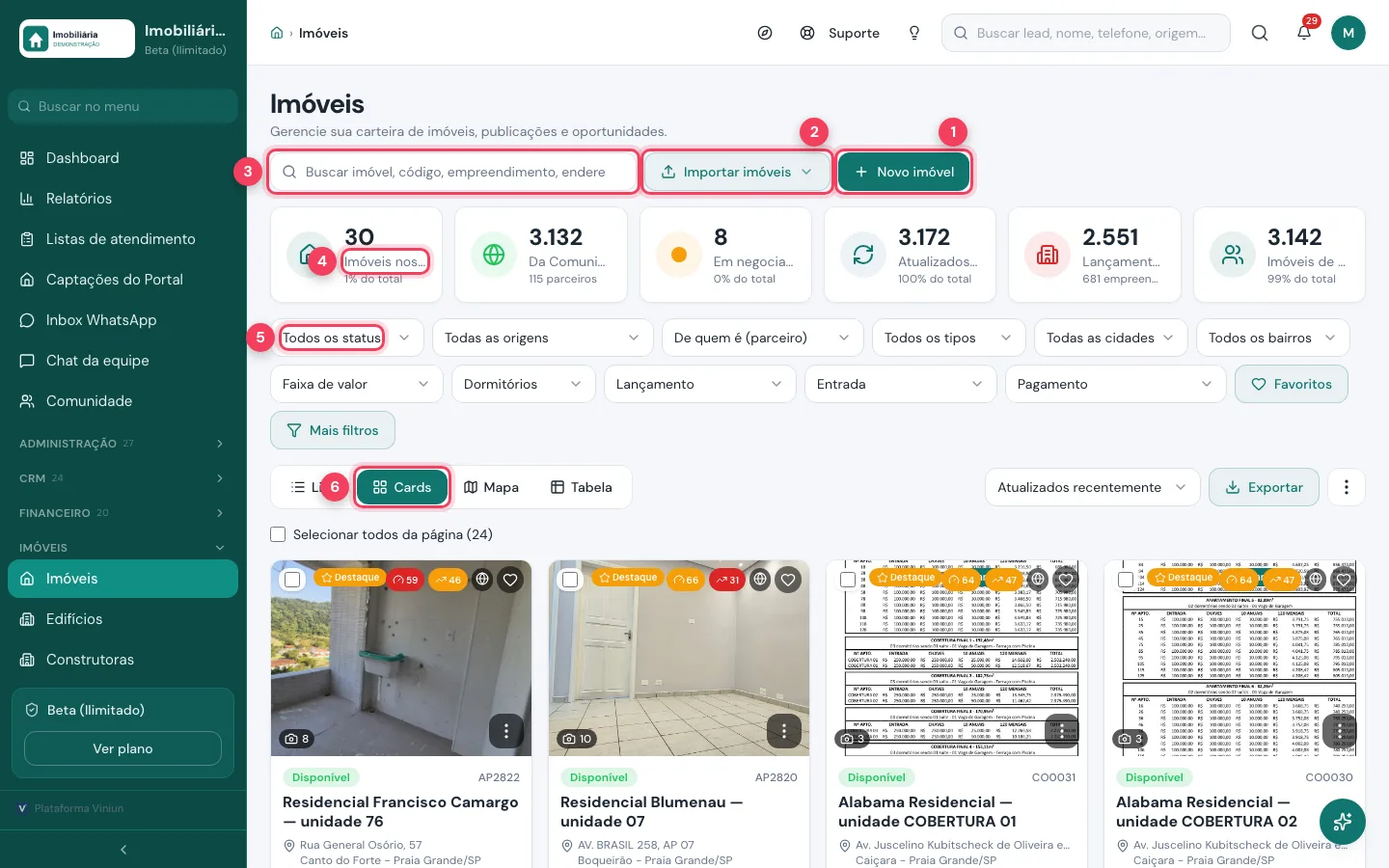Select the Alabama Residencial COBERTURA 01 checkbox

click(x=848, y=580)
